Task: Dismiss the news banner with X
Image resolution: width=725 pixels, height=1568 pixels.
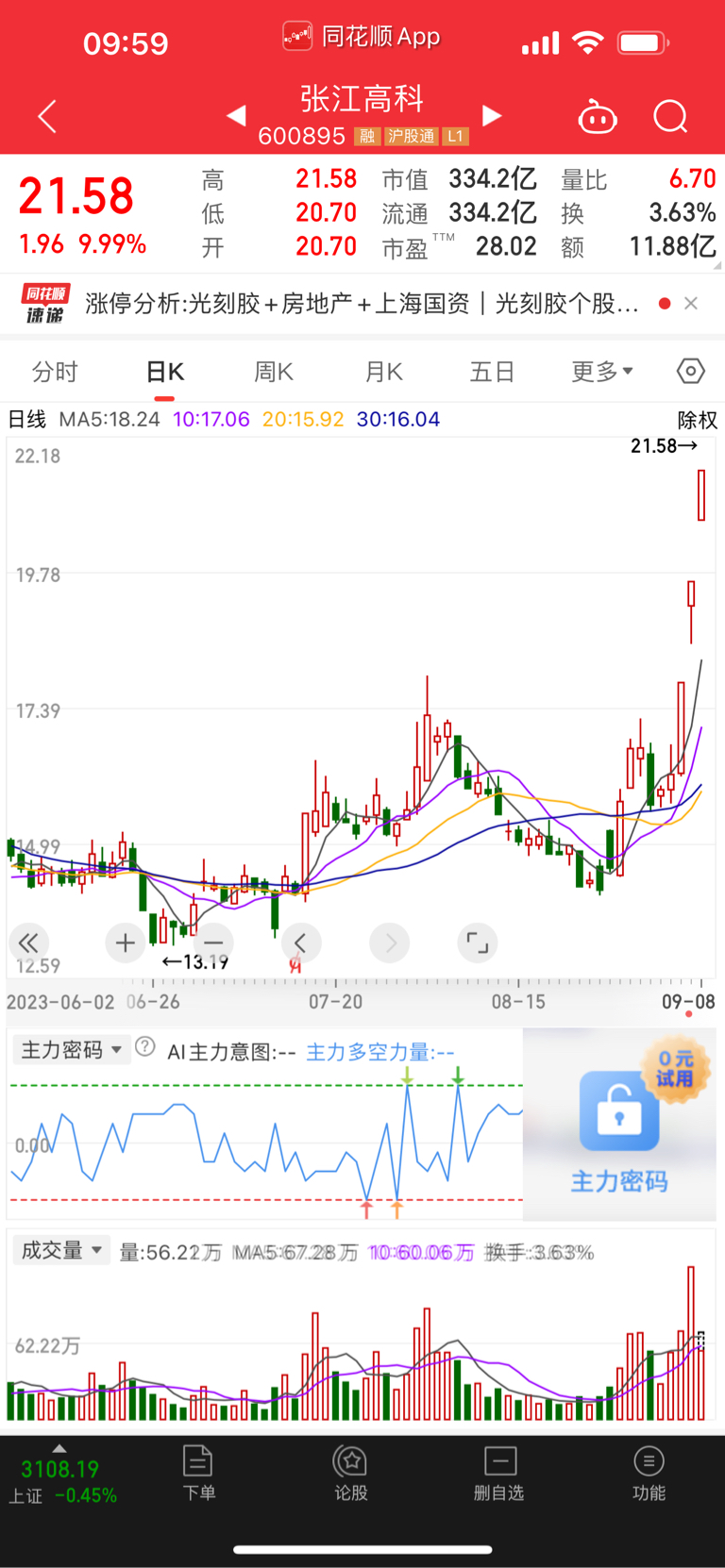Action: point(691,304)
